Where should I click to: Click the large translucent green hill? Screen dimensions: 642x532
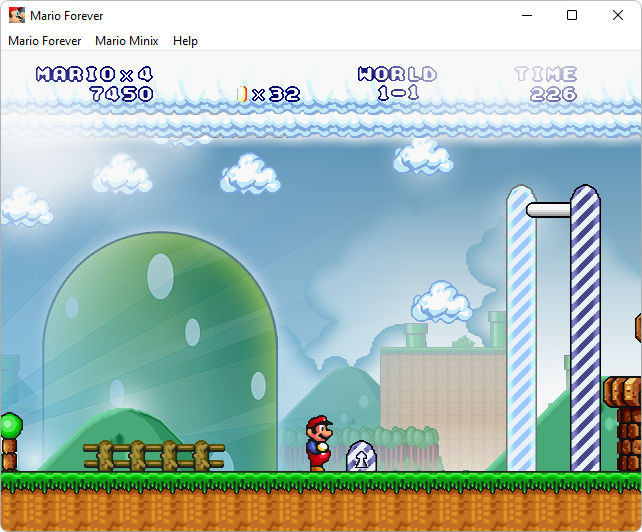click(160, 330)
